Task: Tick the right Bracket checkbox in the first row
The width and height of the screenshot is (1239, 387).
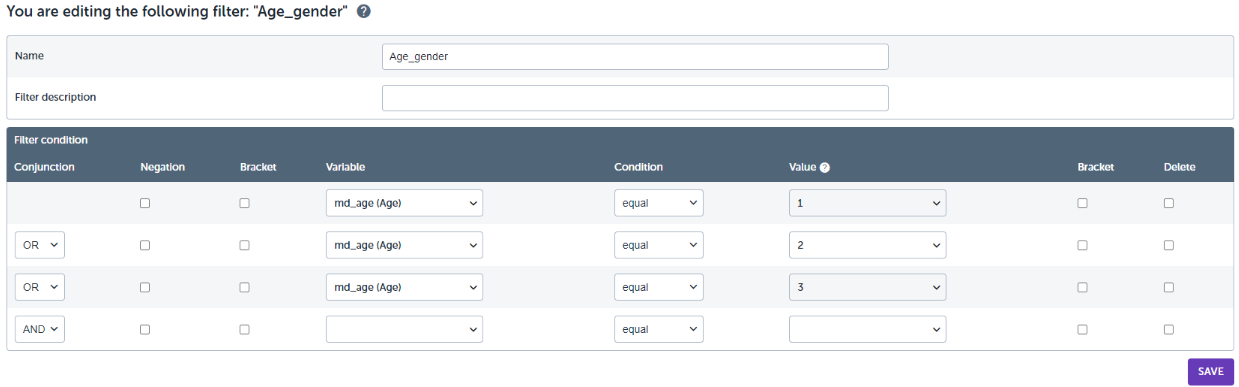Action: pyautogui.click(x=1082, y=203)
